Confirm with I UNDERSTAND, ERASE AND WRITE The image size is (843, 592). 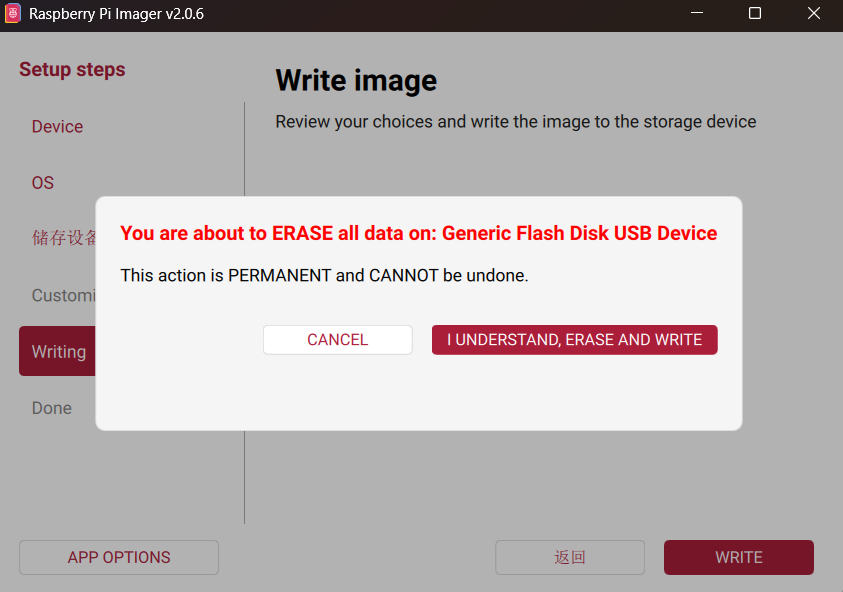[574, 340]
